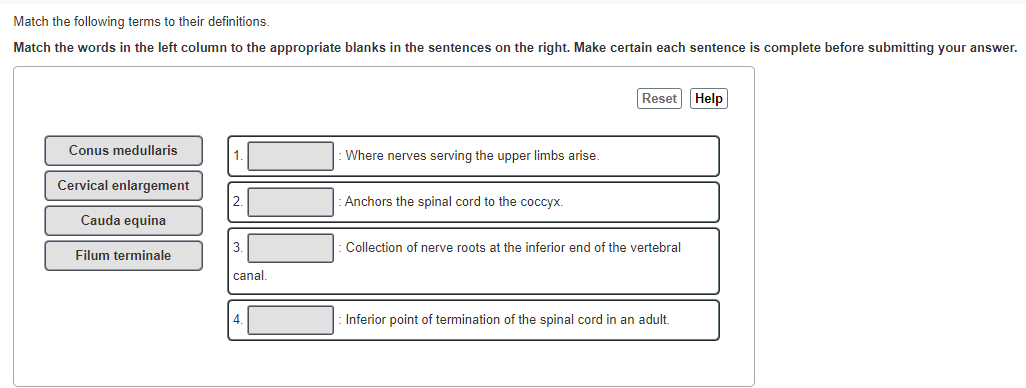
Task: Click the number label '1.'
Action: coord(238,156)
